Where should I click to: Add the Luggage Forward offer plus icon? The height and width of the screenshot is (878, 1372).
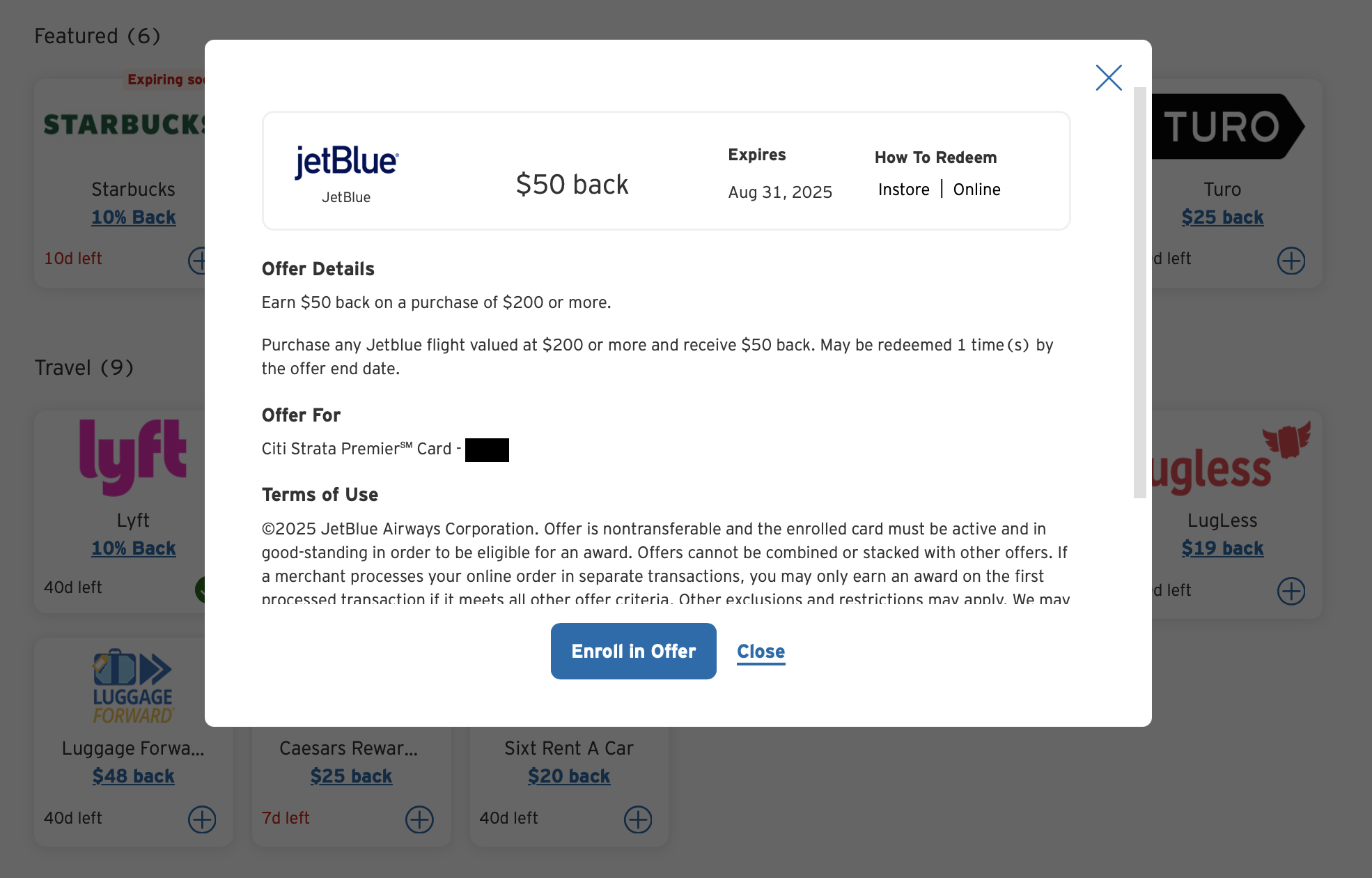(x=202, y=819)
